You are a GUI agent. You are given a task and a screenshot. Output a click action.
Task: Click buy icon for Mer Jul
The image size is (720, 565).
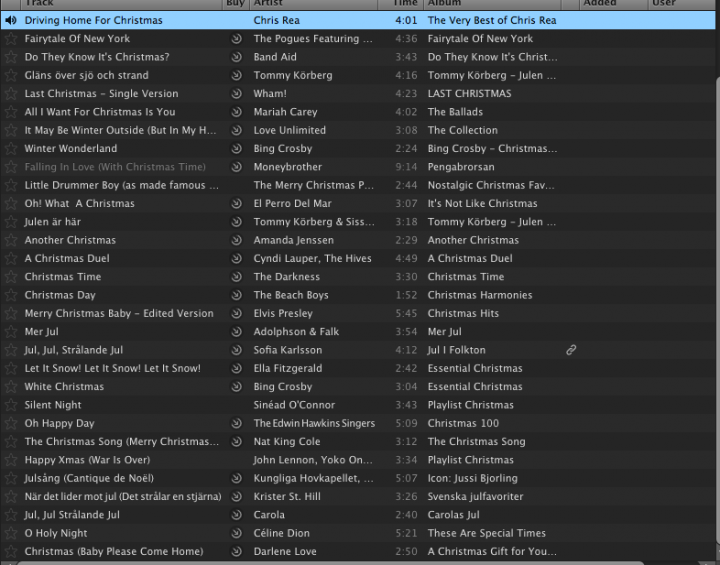(236, 332)
